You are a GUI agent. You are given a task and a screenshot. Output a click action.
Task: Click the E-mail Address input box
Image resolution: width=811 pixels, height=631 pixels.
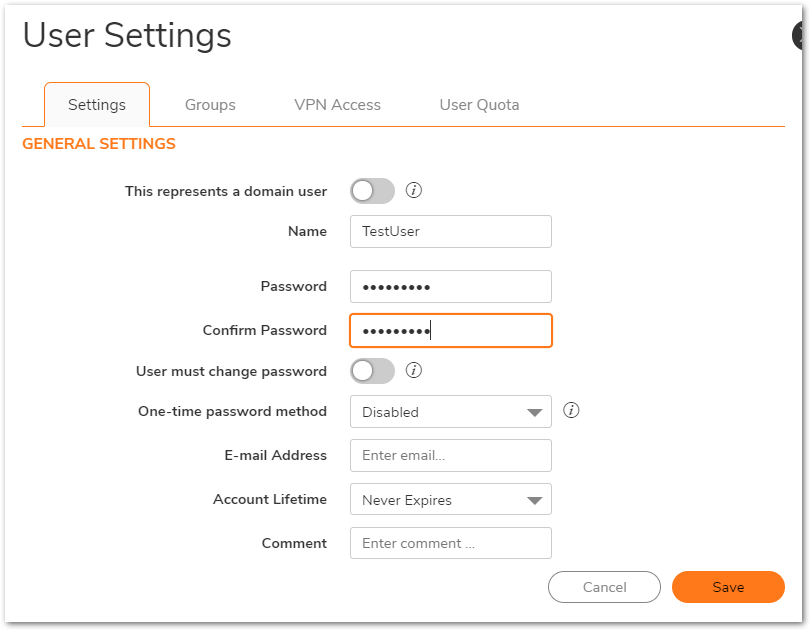(x=450, y=455)
